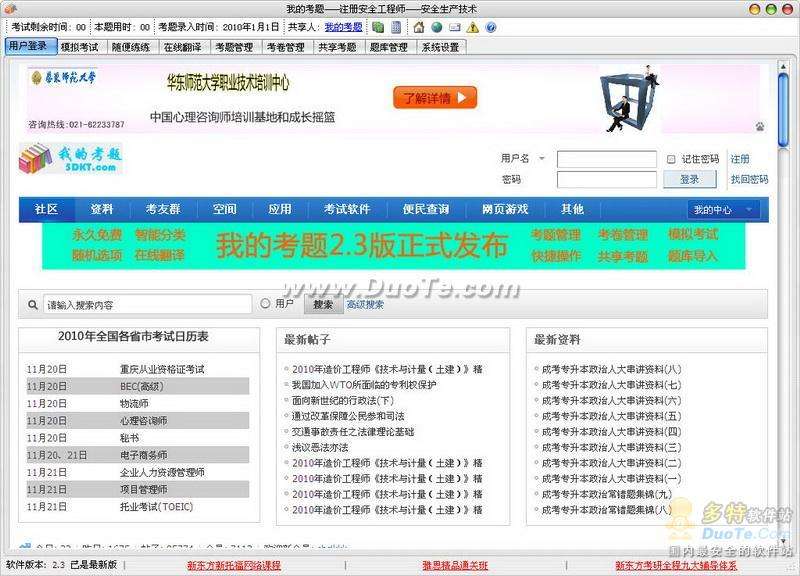Open 成考专升本政治人大串讲资料(八)
The image size is (800, 576).
(x=611, y=369)
